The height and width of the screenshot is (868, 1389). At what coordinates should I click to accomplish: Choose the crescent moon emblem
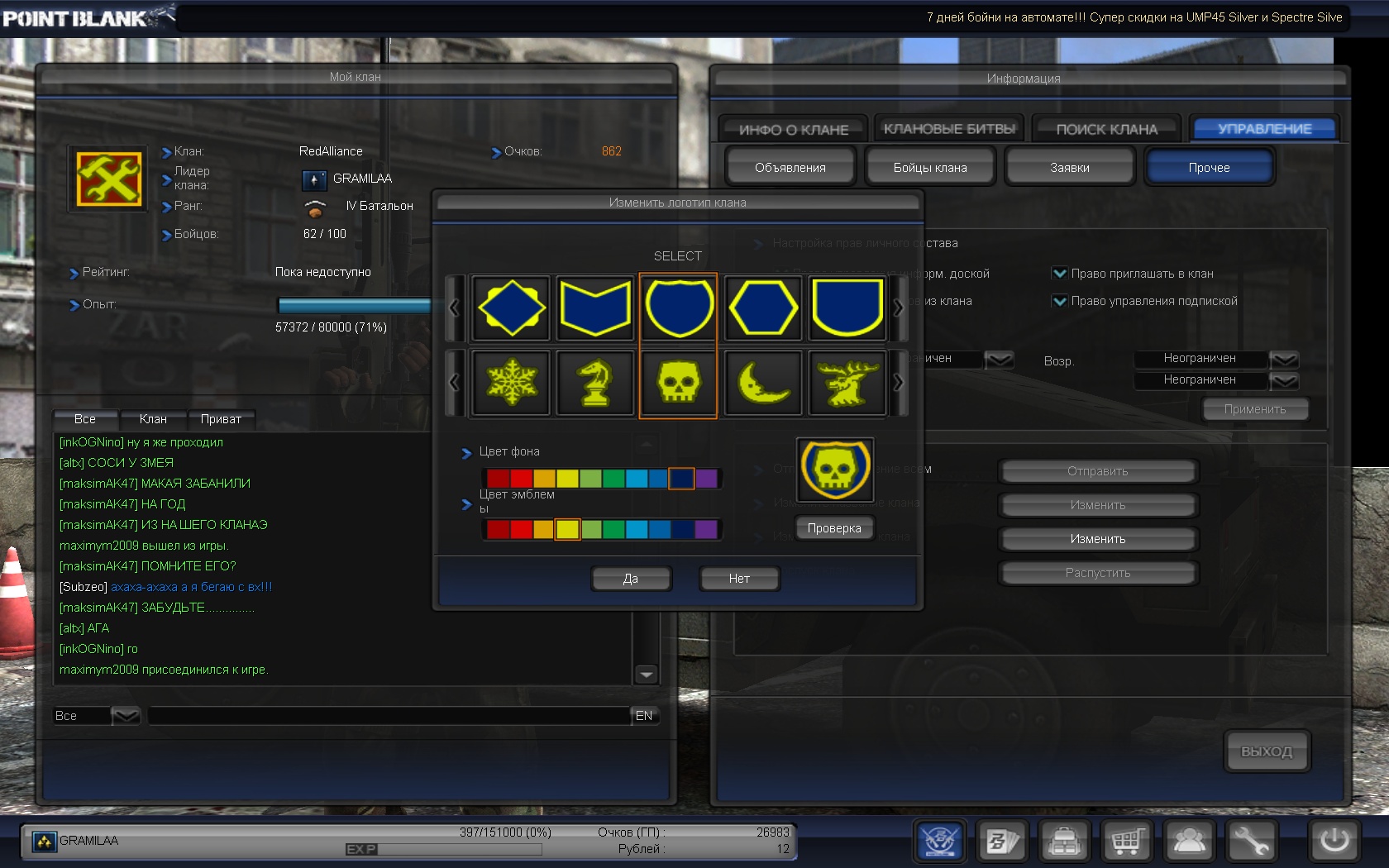click(763, 383)
